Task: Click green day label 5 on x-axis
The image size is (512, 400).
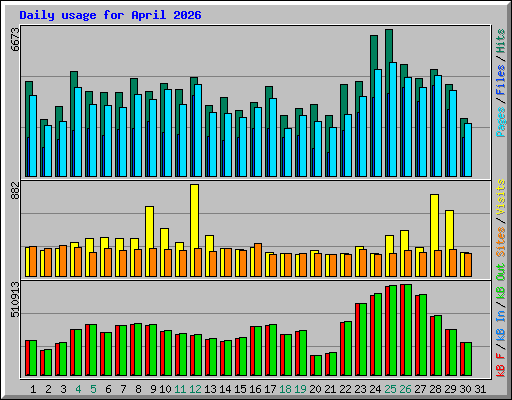Action: point(93,389)
